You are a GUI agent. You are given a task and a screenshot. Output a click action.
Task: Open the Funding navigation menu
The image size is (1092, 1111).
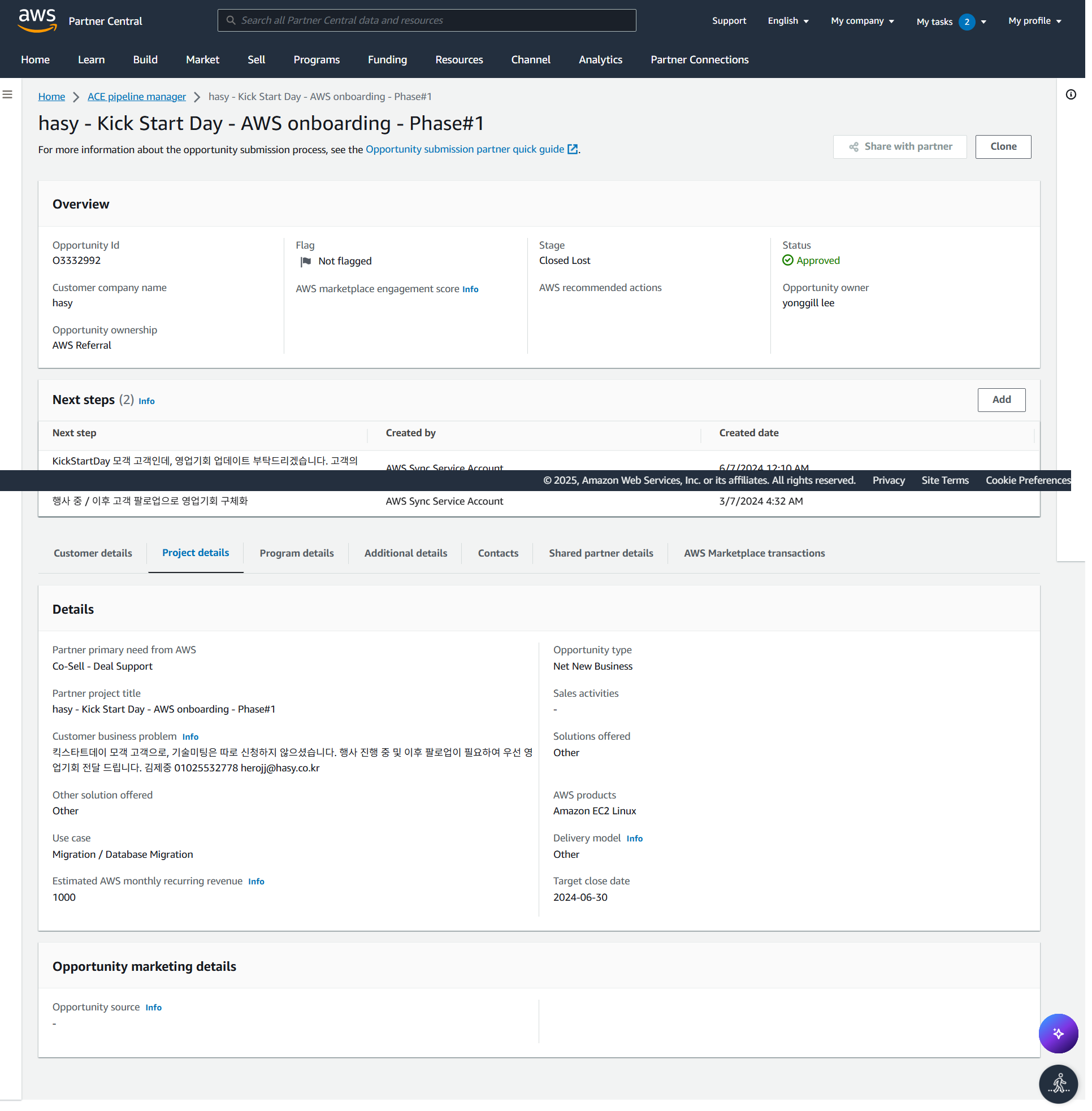click(x=387, y=60)
